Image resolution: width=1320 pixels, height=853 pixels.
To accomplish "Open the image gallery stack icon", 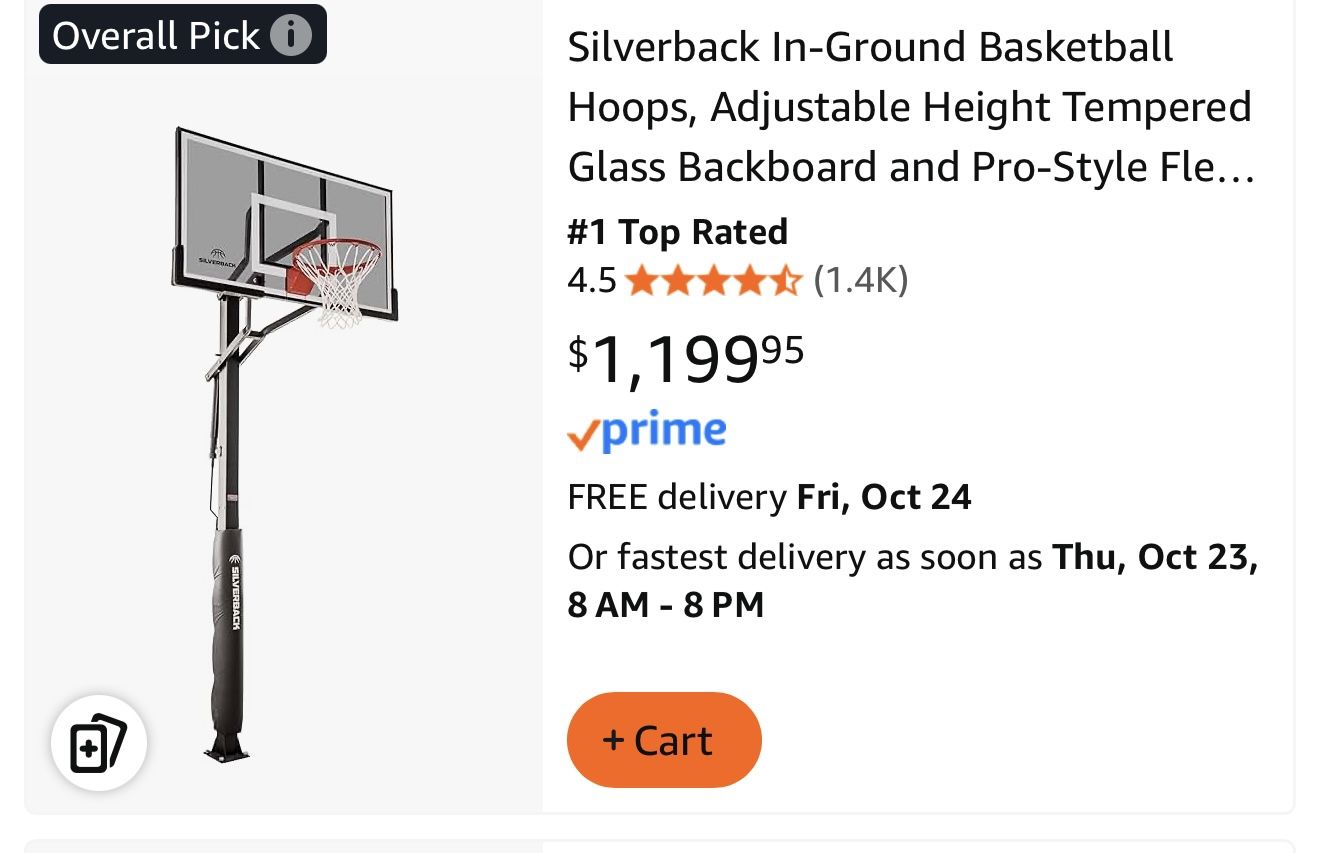I will (97, 742).
